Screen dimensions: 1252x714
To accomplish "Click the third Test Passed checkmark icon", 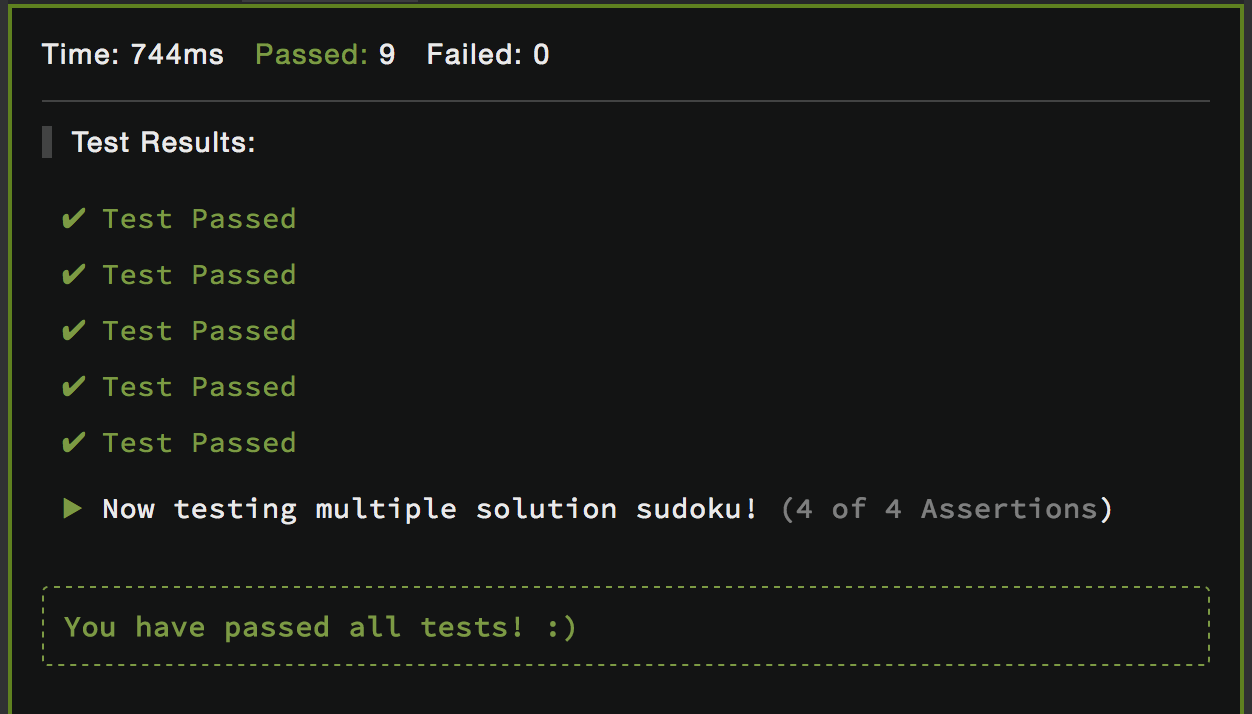I will tap(73, 331).
